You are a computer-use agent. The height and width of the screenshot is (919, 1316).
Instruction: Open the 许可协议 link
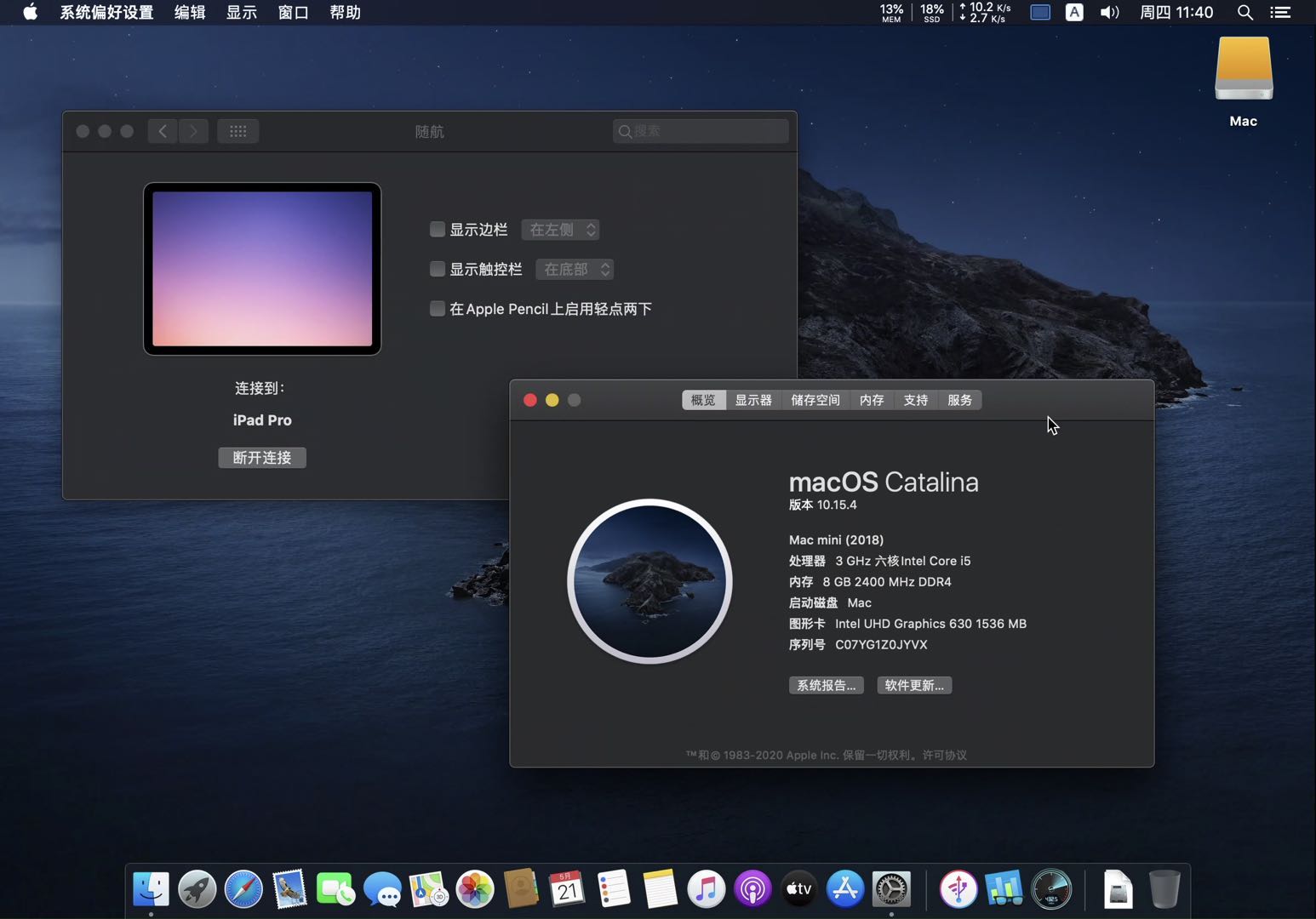point(945,755)
